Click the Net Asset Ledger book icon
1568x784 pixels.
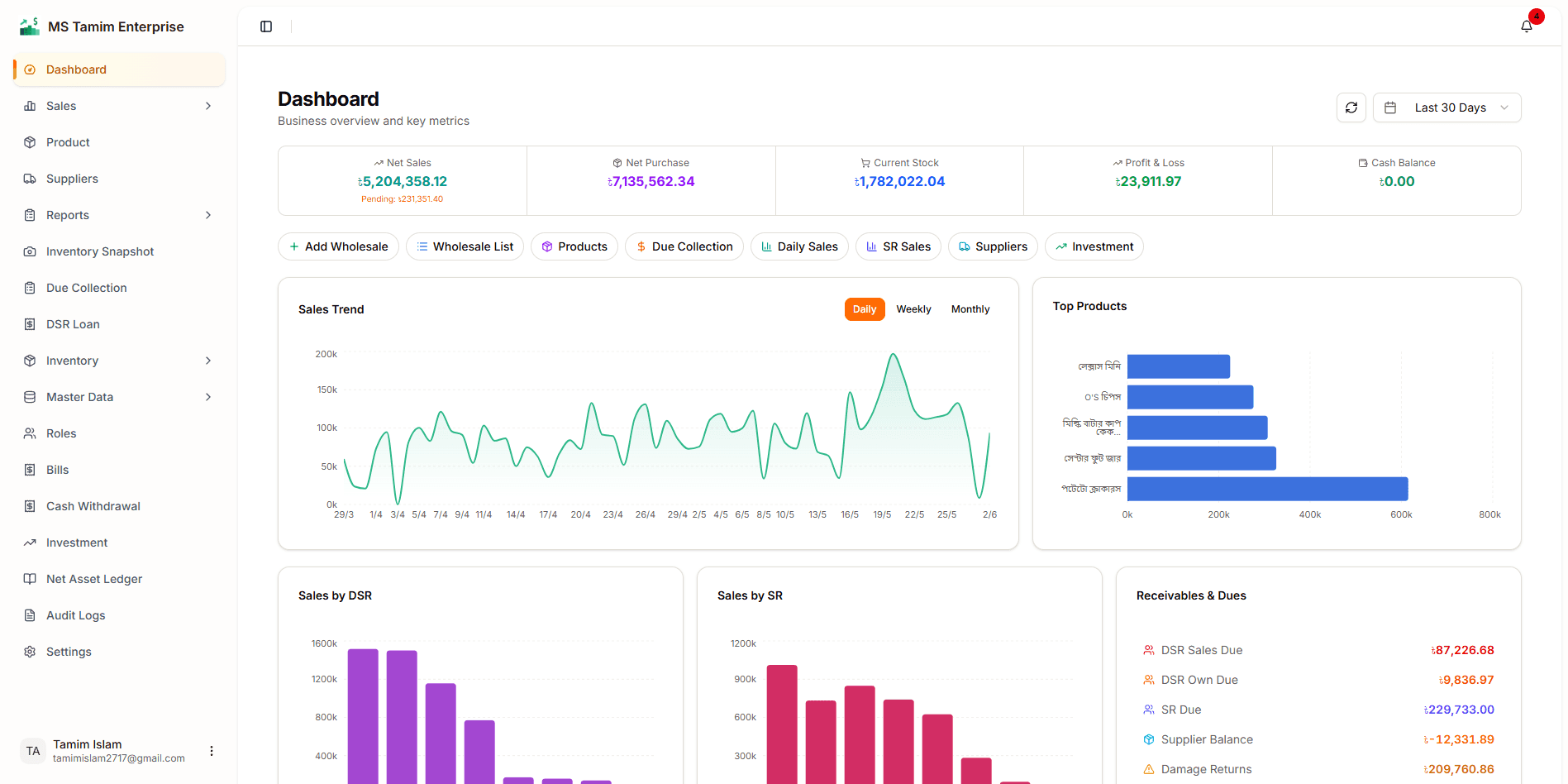30,579
